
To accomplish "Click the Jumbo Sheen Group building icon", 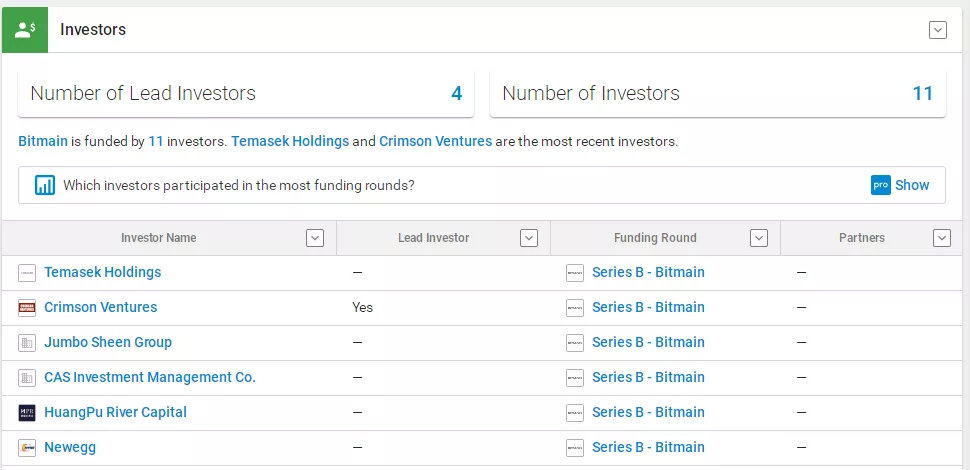I will point(27,343).
